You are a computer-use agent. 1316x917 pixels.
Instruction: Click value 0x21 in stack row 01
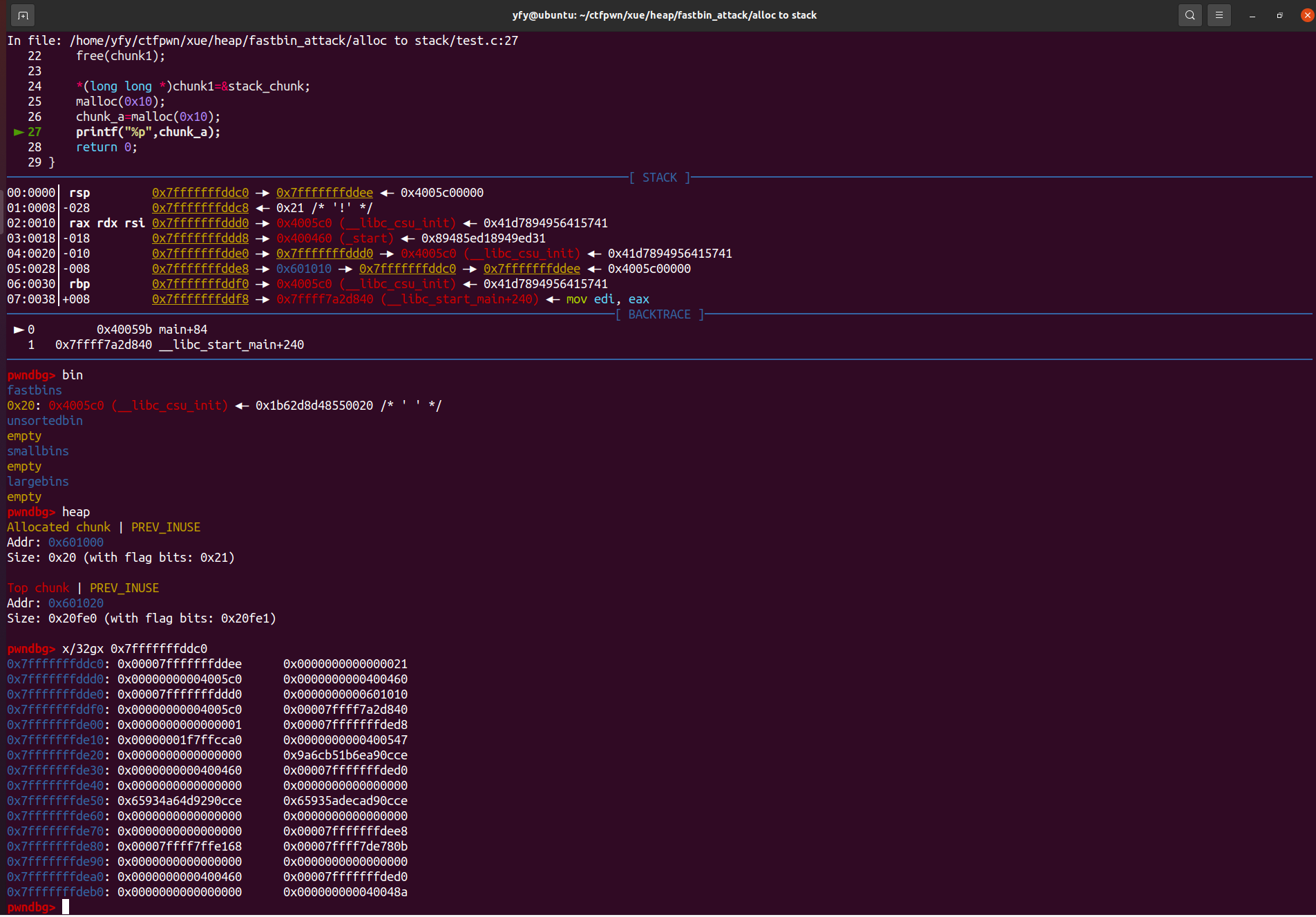[290, 208]
